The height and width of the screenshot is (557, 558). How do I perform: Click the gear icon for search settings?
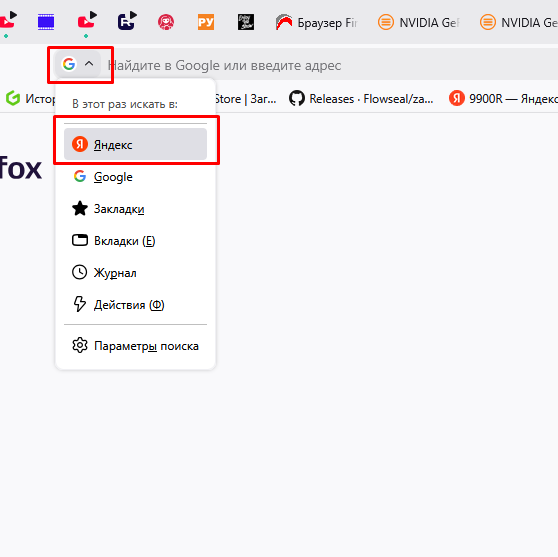click(80, 345)
